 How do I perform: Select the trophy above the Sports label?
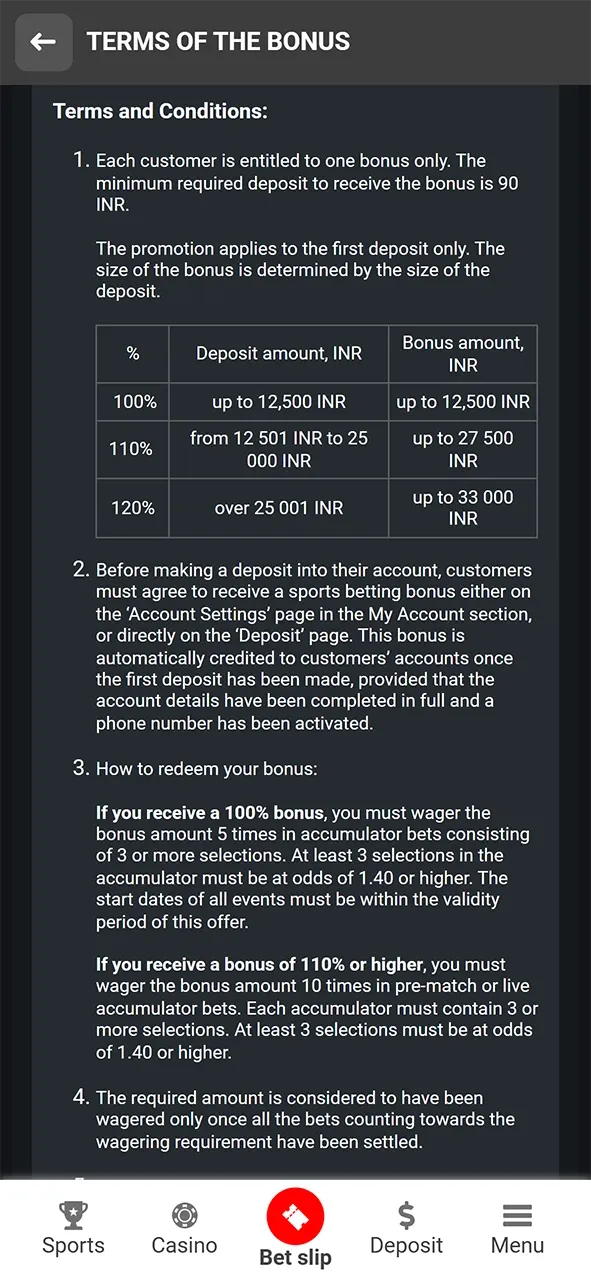(73, 1216)
